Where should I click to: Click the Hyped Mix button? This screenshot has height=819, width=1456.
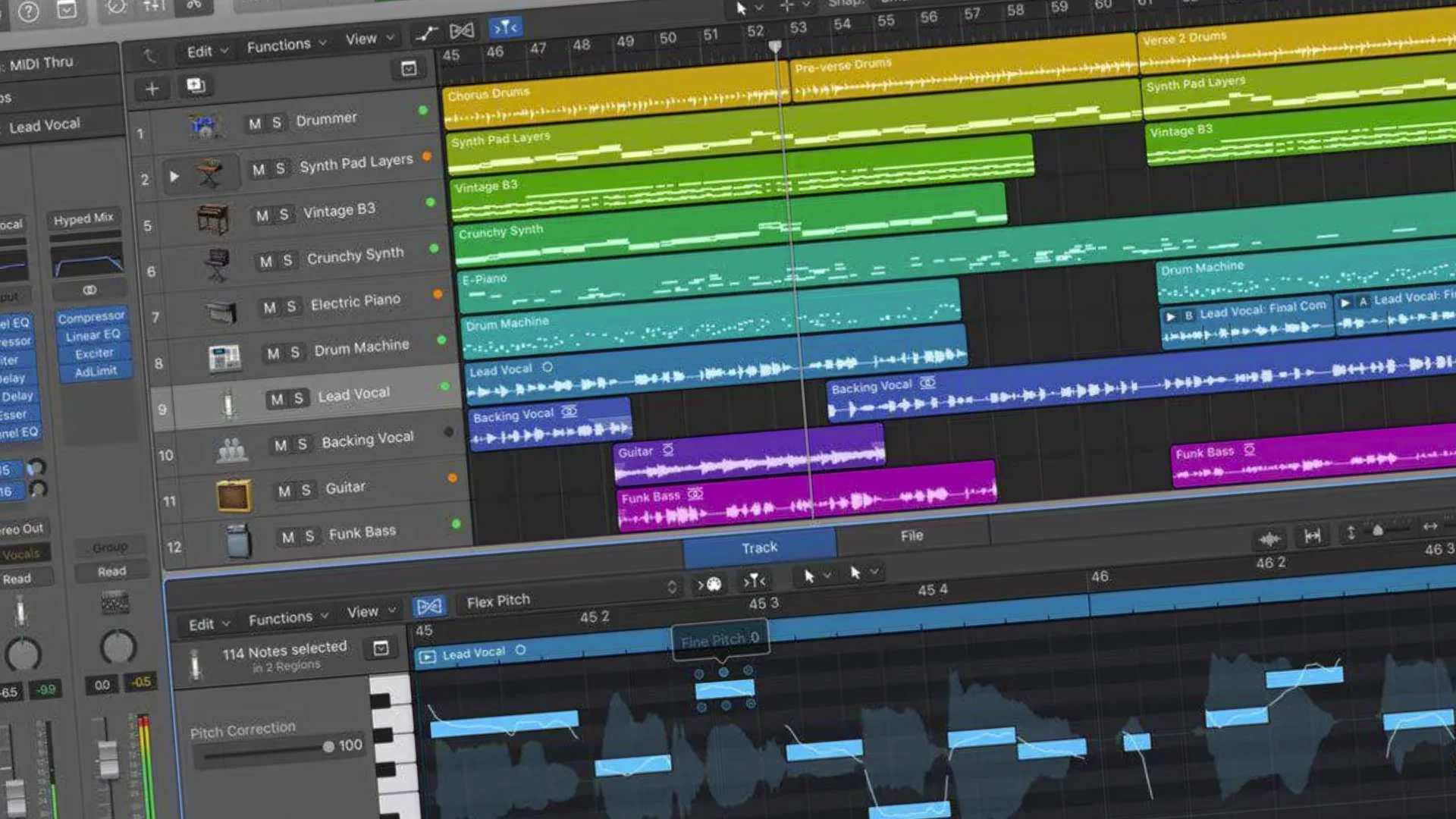[83, 219]
